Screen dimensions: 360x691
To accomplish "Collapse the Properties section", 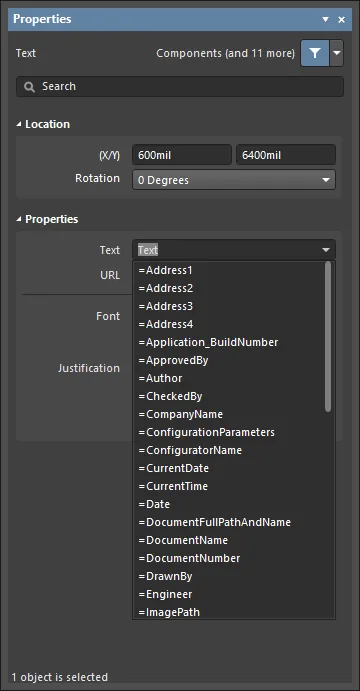I will tap(19, 219).
